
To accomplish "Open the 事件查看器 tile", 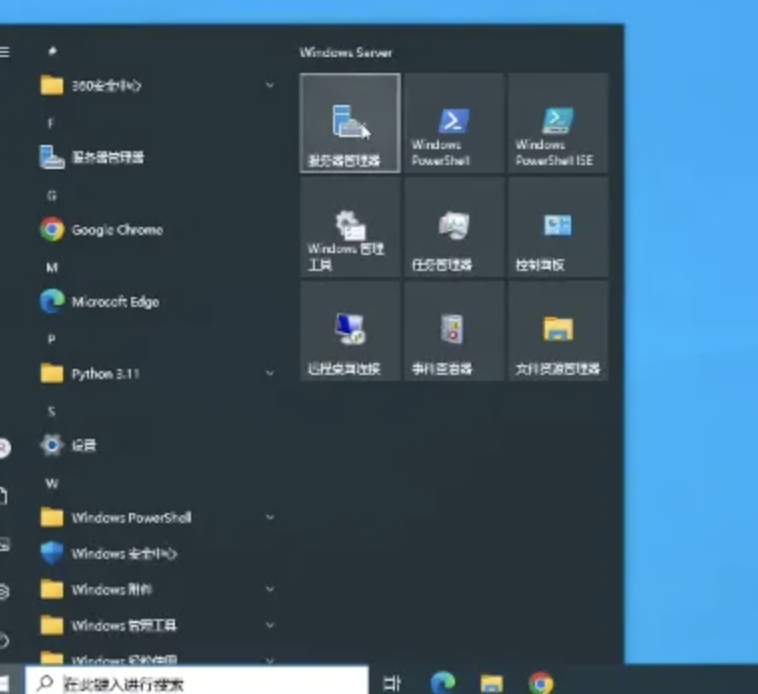I will [x=454, y=331].
